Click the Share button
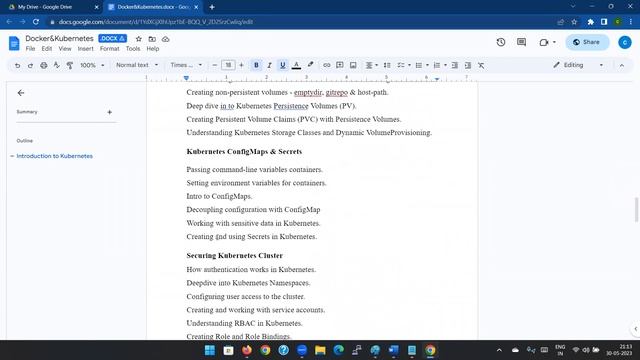This screenshot has height=360, width=640. (x=587, y=42)
